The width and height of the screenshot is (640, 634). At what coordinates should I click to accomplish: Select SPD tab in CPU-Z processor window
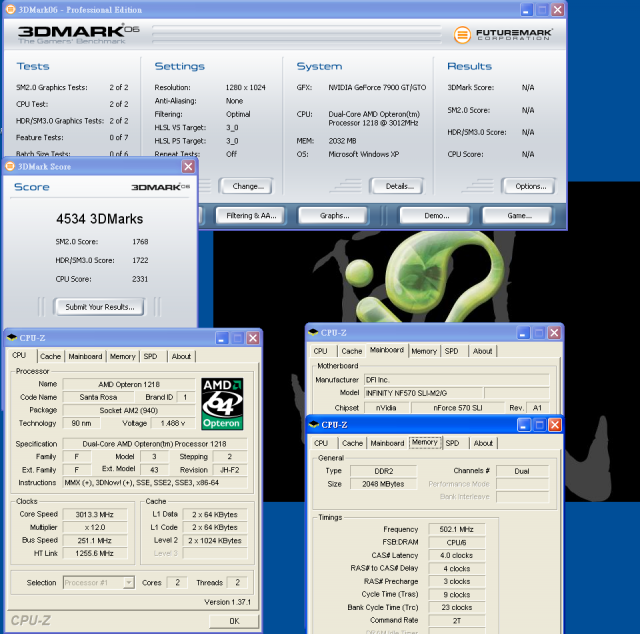151,356
